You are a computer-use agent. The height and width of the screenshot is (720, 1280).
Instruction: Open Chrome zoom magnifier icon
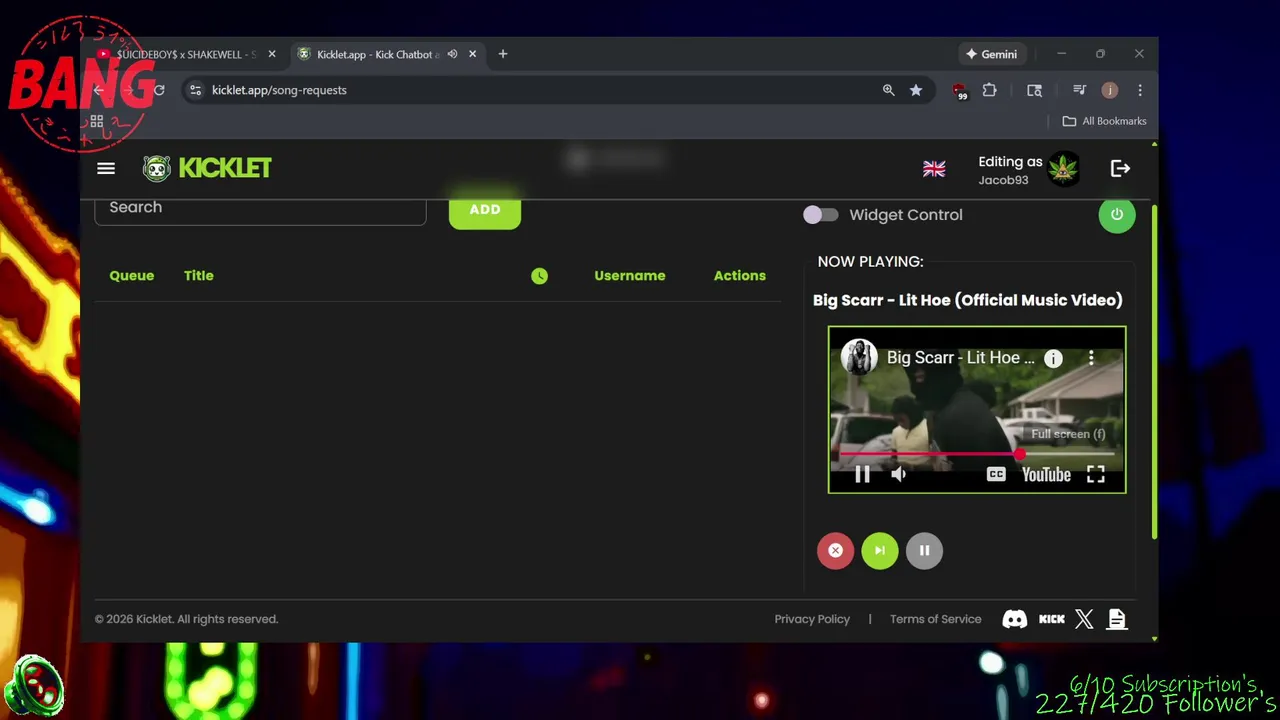click(x=888, y=90)
